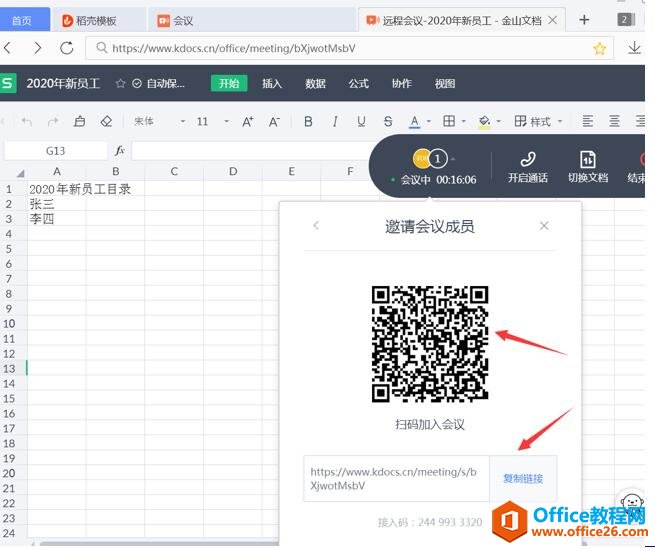The width and height of the screenshot is (655, 549).
Task: Close the invite members dialog
Action: tap(544, 226)
